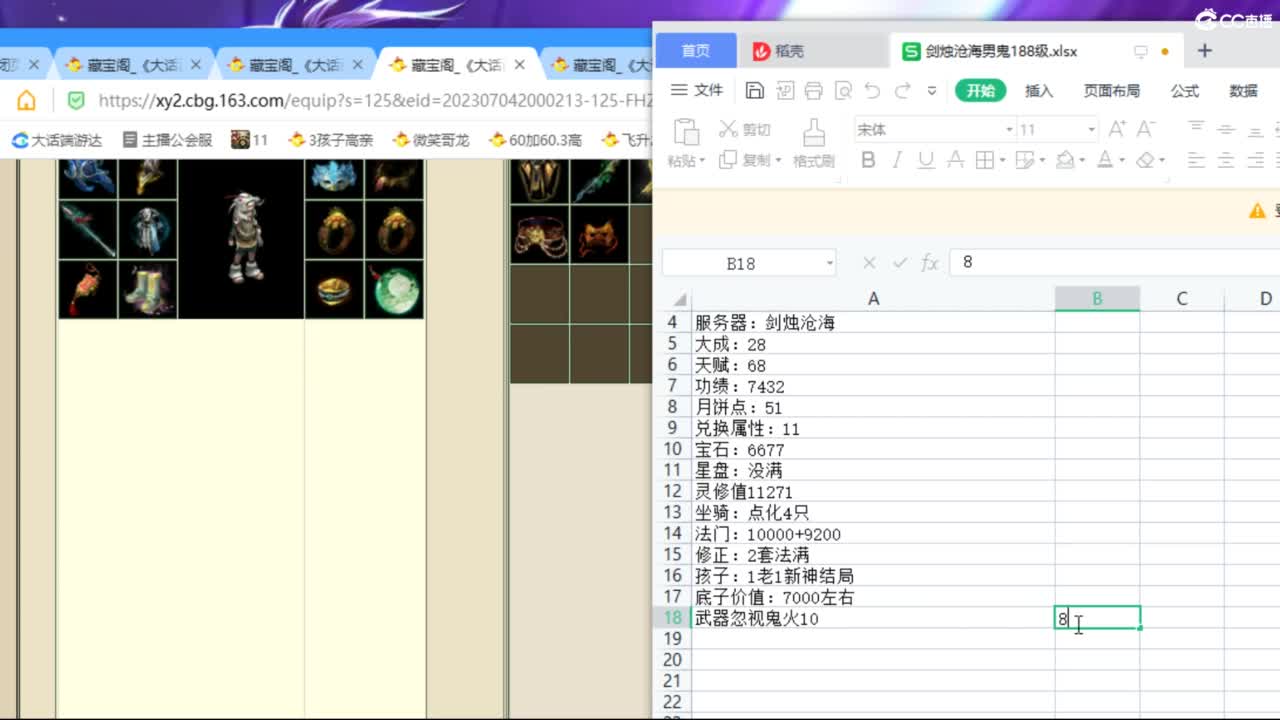Click the print icon in WPS quick toolbar
The image size is (1280, 720).
click(x=814, y=91)
